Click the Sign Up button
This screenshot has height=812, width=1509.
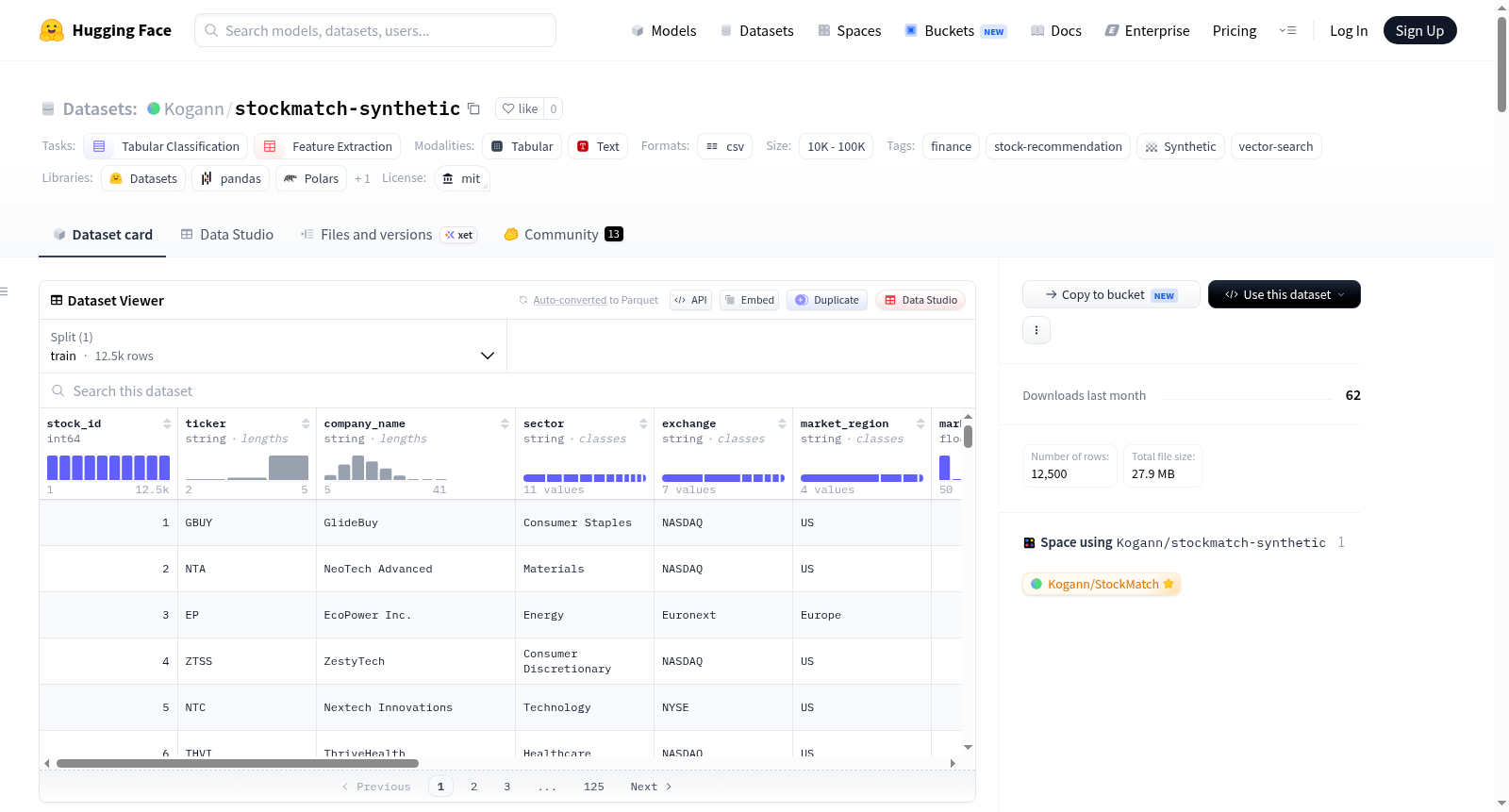click(1419, 30)
